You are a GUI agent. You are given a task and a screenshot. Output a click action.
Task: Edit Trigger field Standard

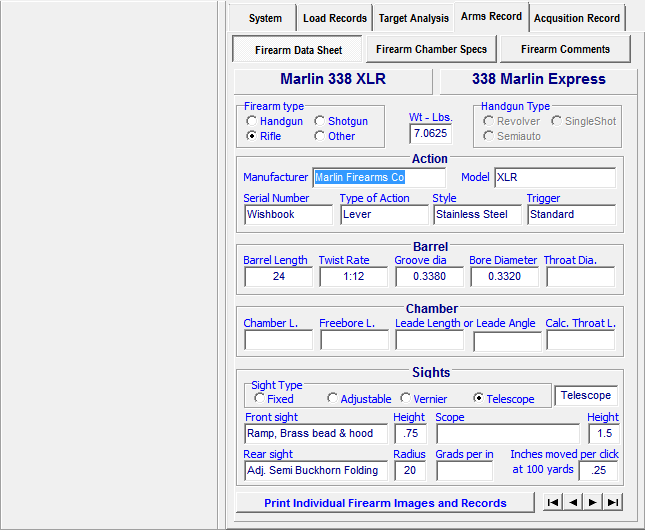point(571,214)
